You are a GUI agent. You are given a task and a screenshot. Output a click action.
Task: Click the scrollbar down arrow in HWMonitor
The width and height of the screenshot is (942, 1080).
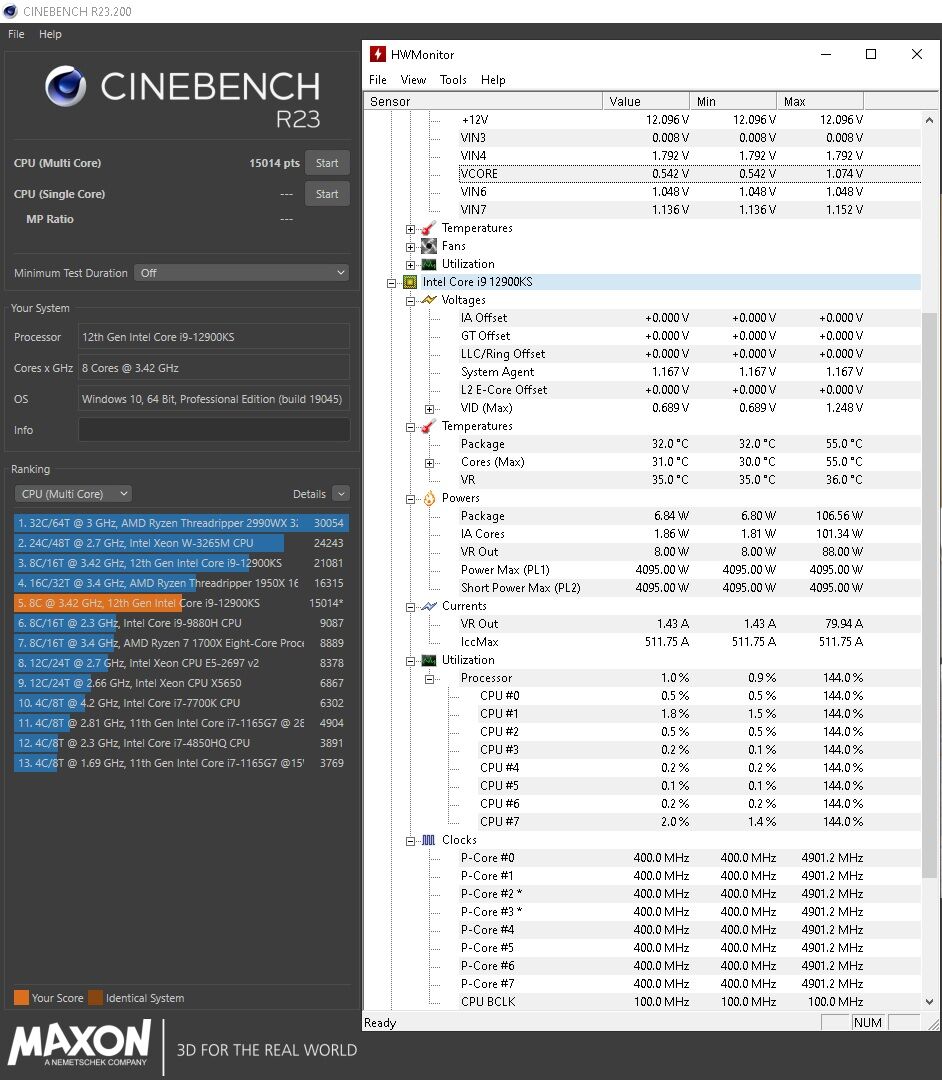[x=929, y=1002]
